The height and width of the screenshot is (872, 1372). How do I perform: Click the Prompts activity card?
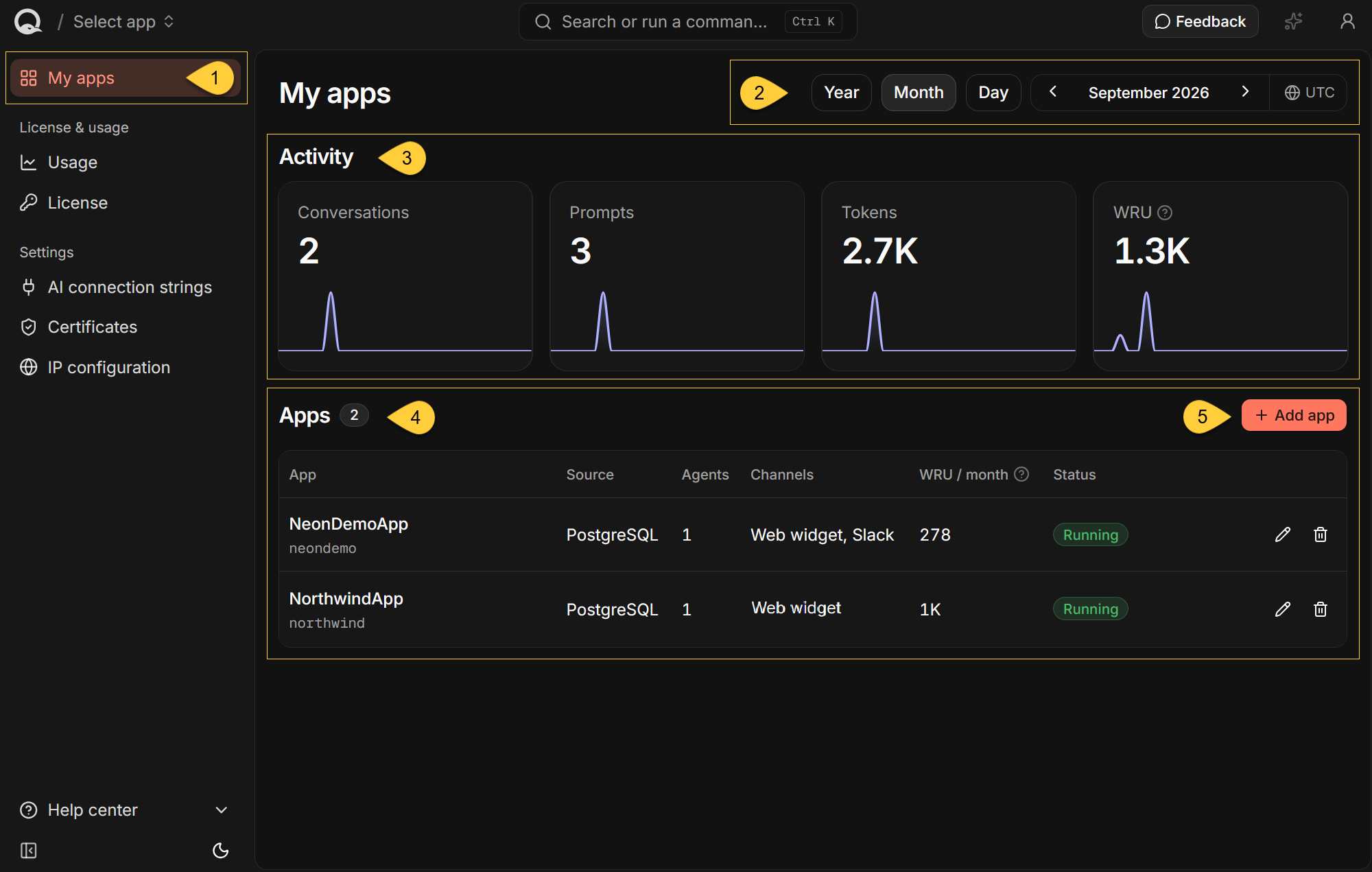tap(677, 276)
